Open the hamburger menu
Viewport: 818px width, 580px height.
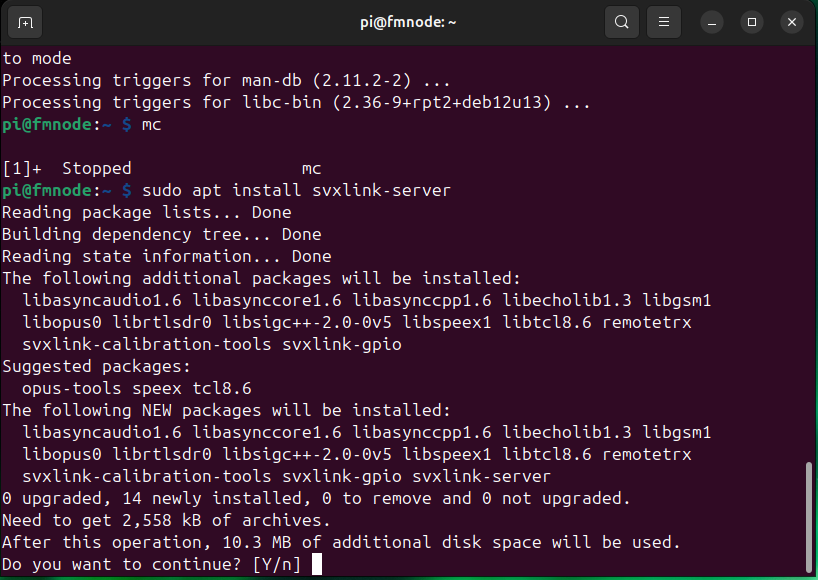point(663,21)
